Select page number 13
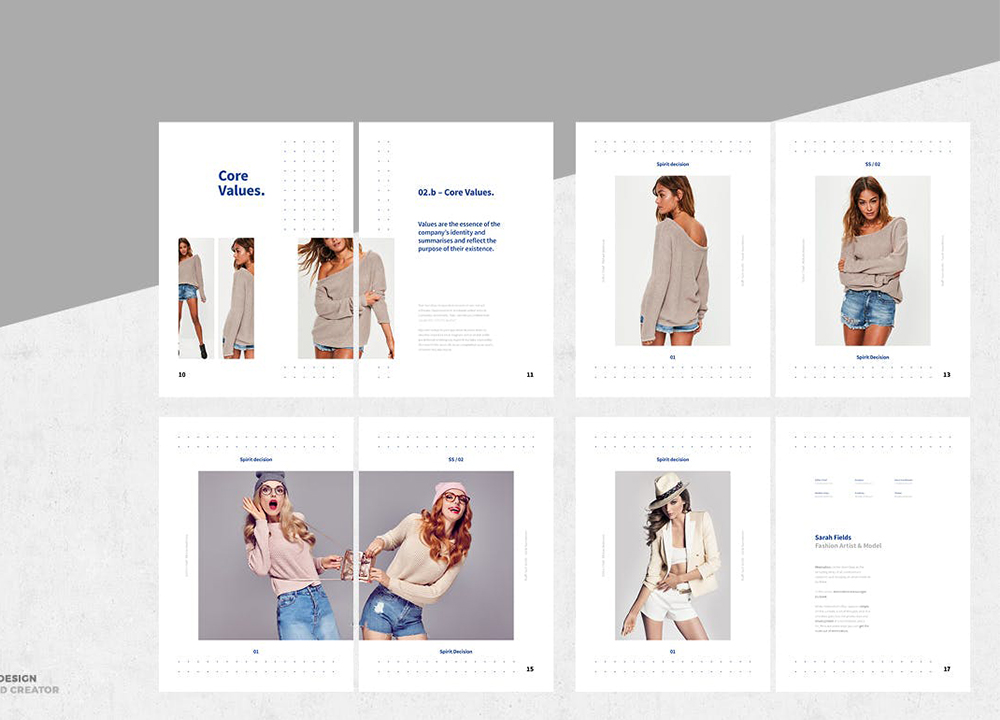Image resolution: width=1000 pixels, height=720 pixels. click(x=946, y=375)
